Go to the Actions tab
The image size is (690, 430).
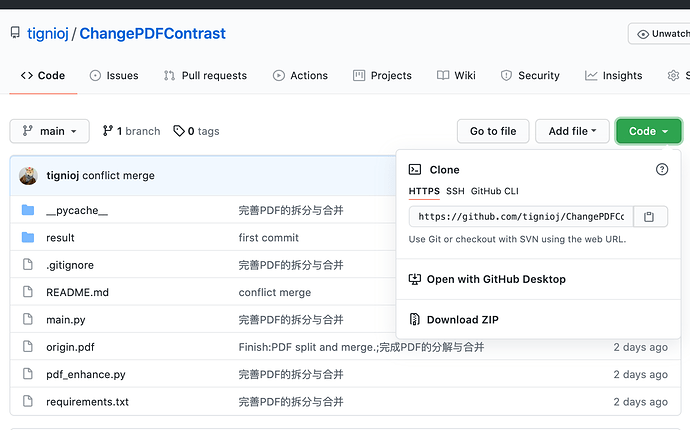(x=300, y=76)
